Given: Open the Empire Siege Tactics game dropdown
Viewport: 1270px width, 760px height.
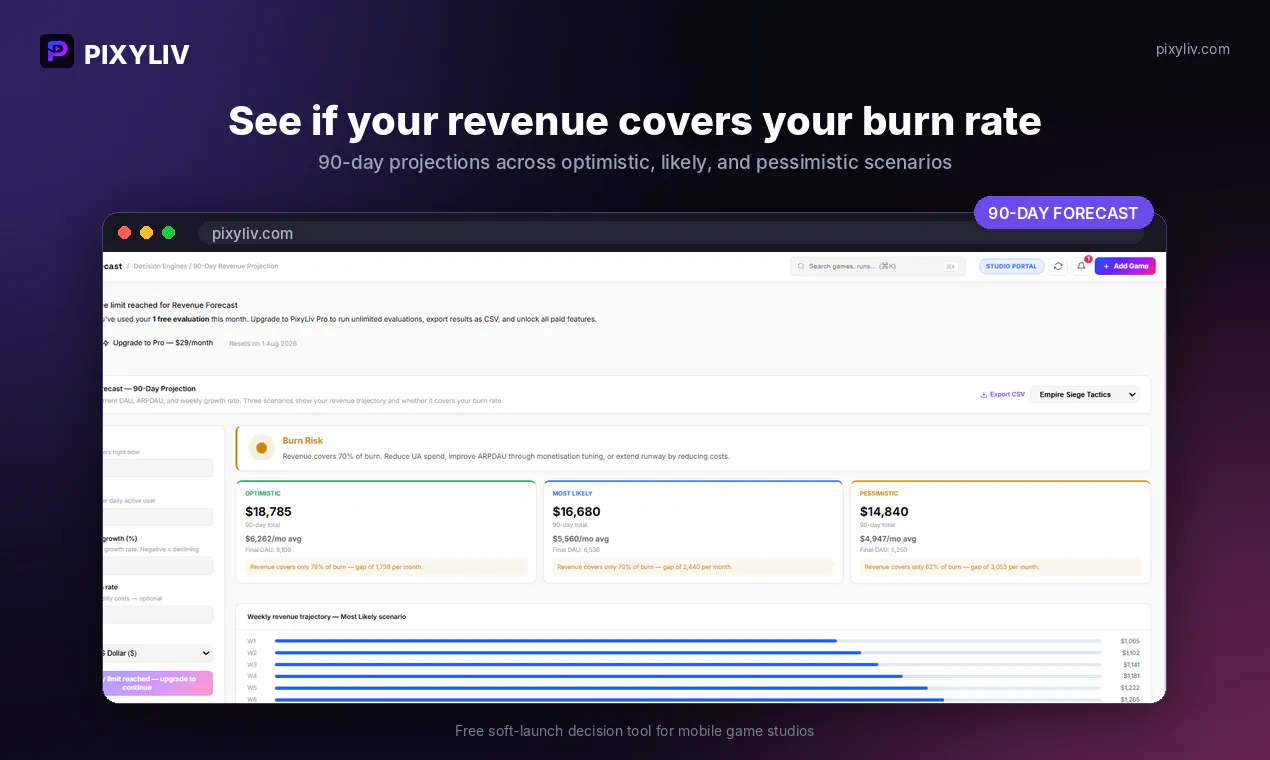Looking at the screenshot, I should [1085, 395].
